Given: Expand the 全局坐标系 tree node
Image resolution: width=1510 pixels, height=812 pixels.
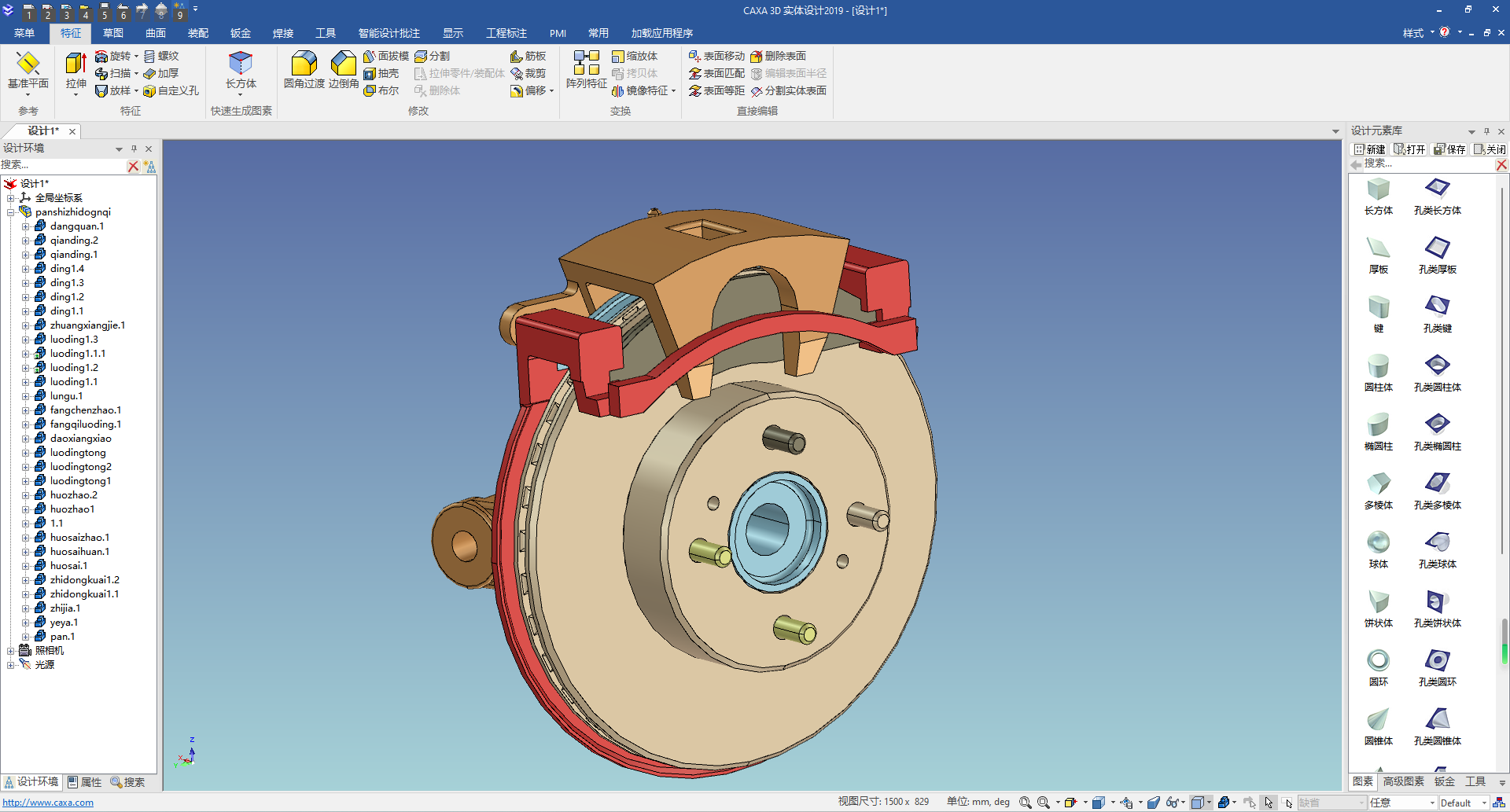Looking at the screenshot, I should [11, 197].
